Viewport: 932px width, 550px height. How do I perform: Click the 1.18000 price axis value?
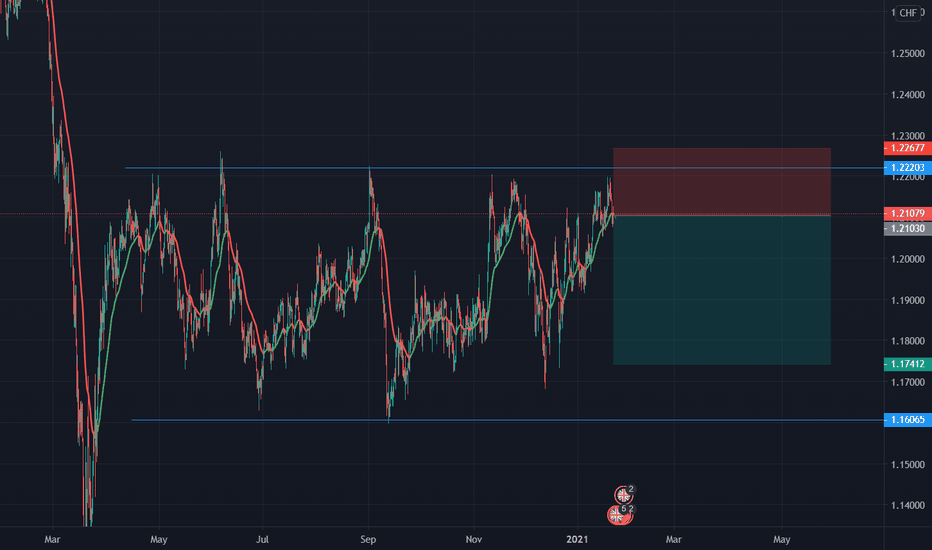click(908, 341)
